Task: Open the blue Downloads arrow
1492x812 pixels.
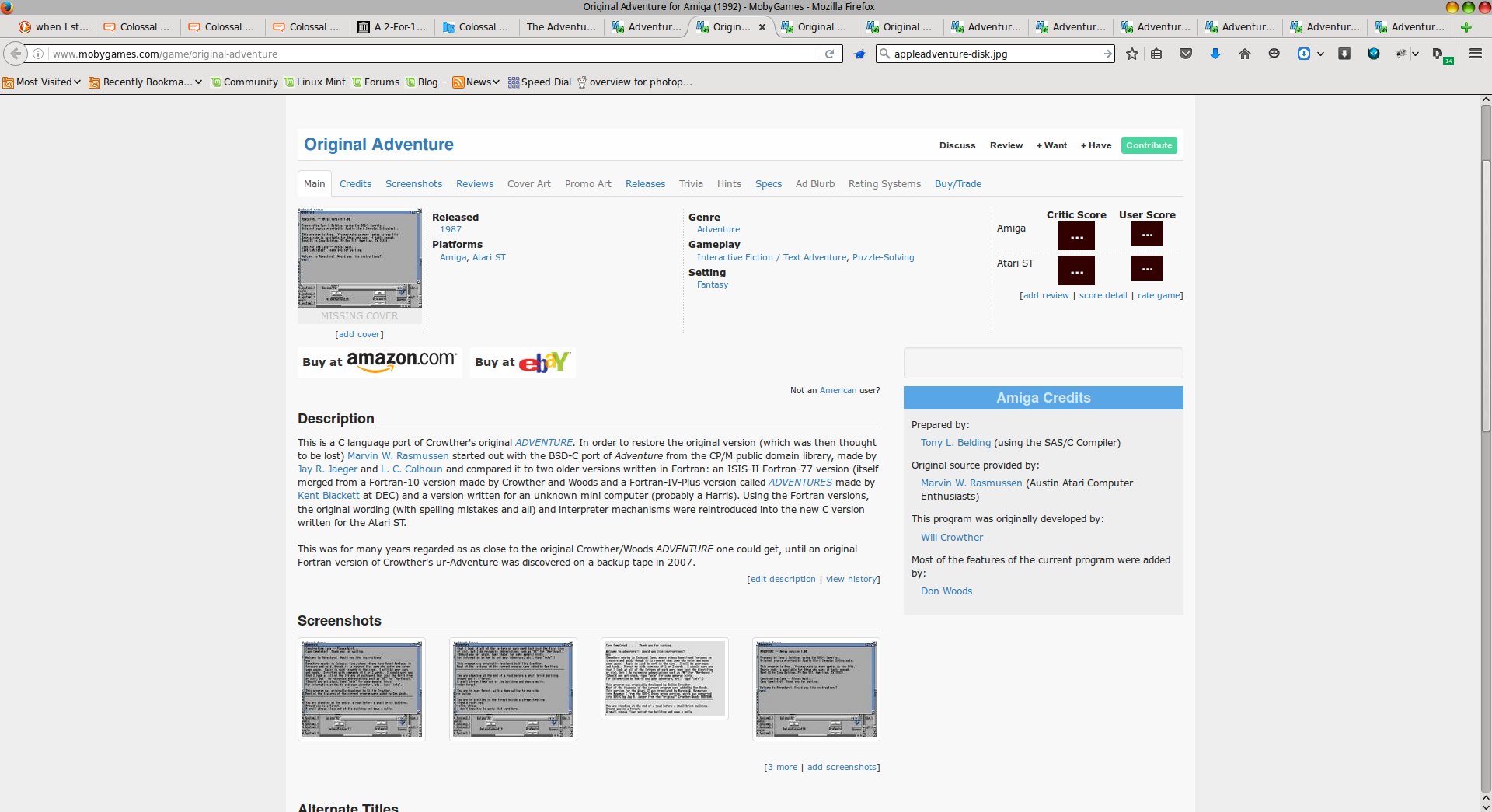Action: (x=1215, y=54)
